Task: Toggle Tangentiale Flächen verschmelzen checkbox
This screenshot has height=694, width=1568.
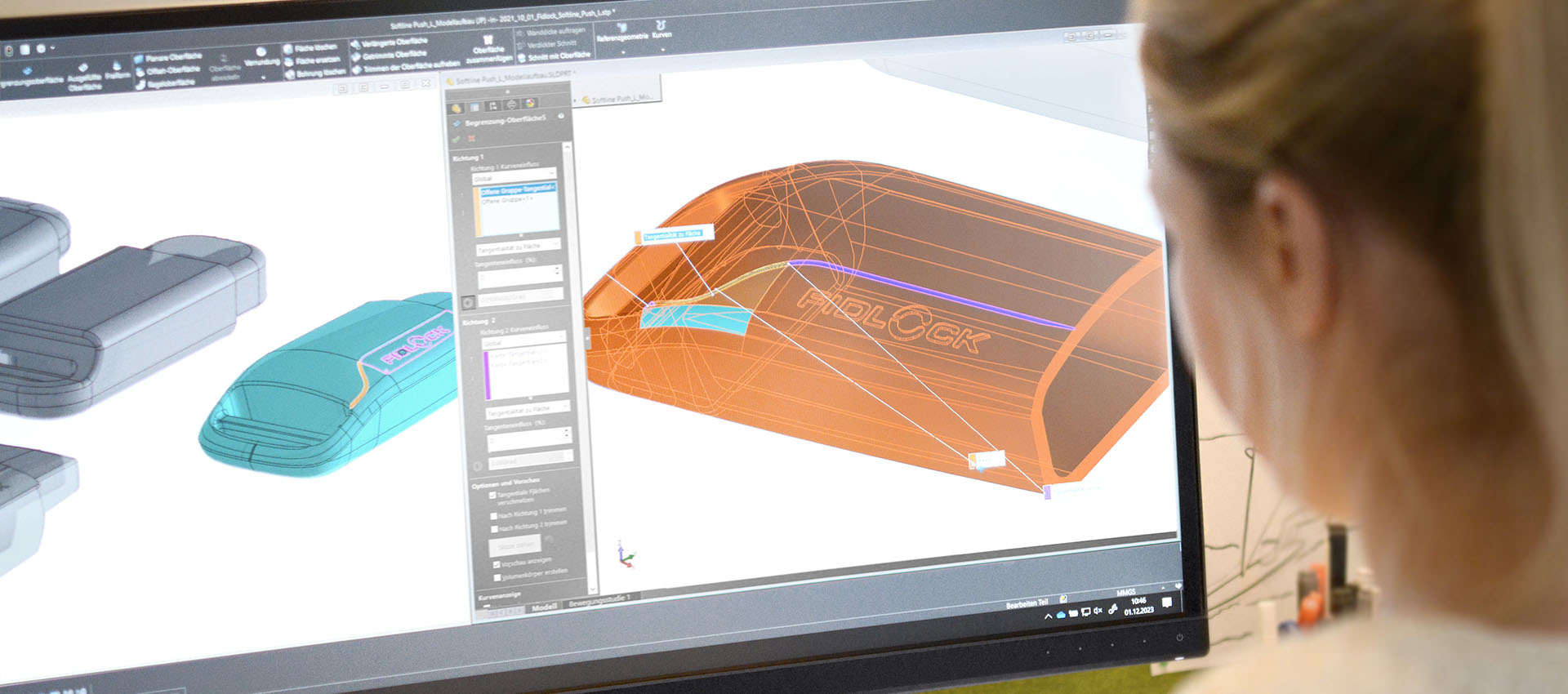Action: pyautogui.click(x=492, y=495)
